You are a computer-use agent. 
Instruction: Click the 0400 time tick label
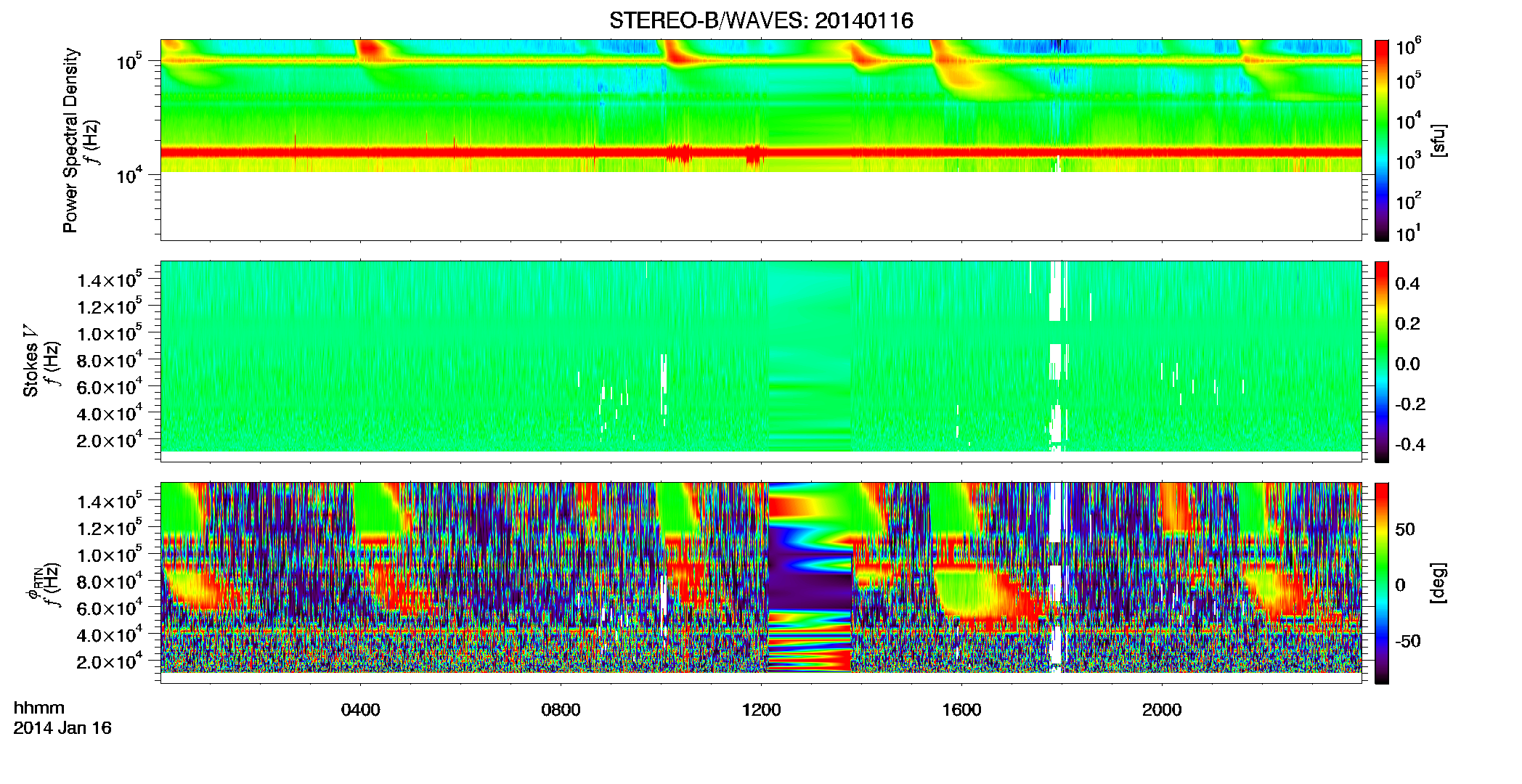click(361, 710)
